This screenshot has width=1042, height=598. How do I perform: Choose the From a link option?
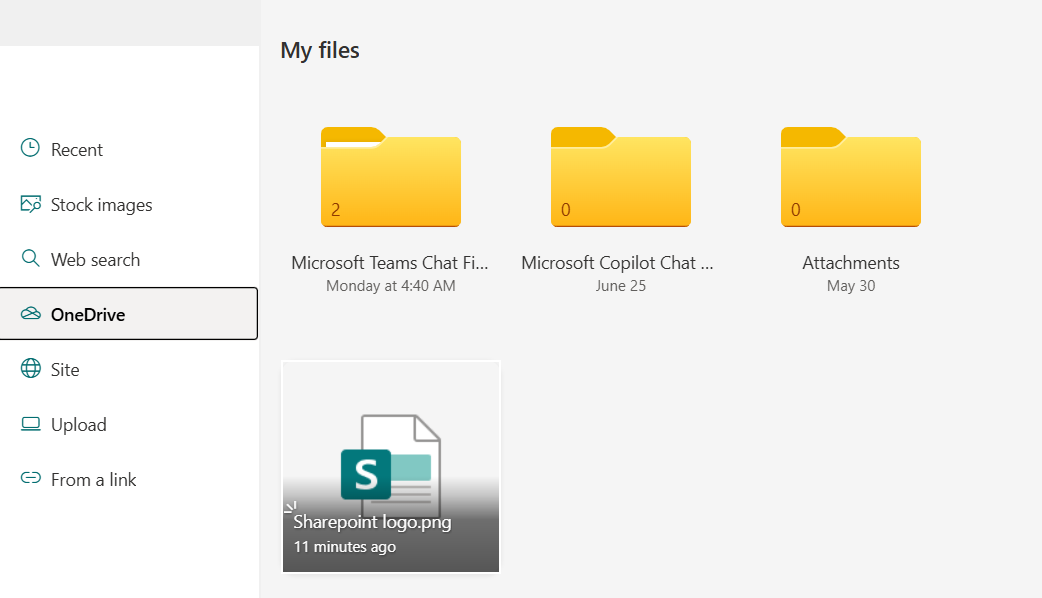(x=92, y=479)
